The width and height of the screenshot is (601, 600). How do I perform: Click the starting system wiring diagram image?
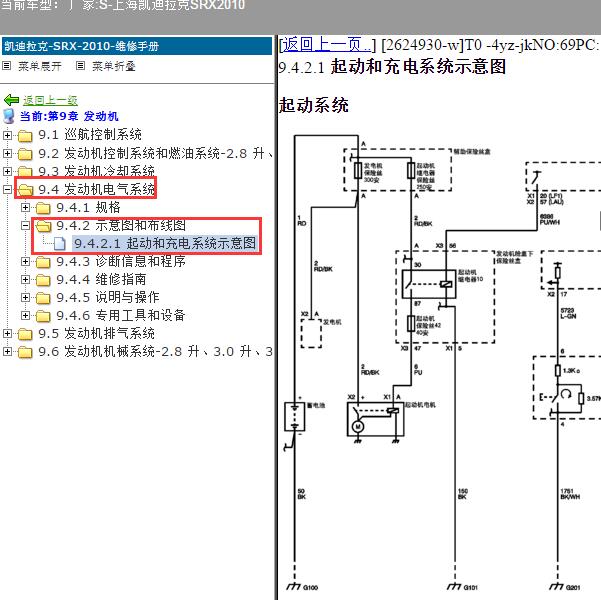click(441, 362)
